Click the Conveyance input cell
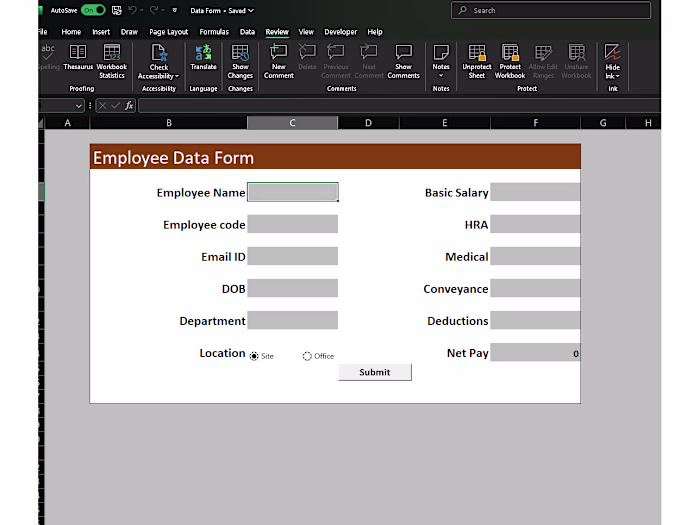700x525 pixels. [x=535, y=288]
